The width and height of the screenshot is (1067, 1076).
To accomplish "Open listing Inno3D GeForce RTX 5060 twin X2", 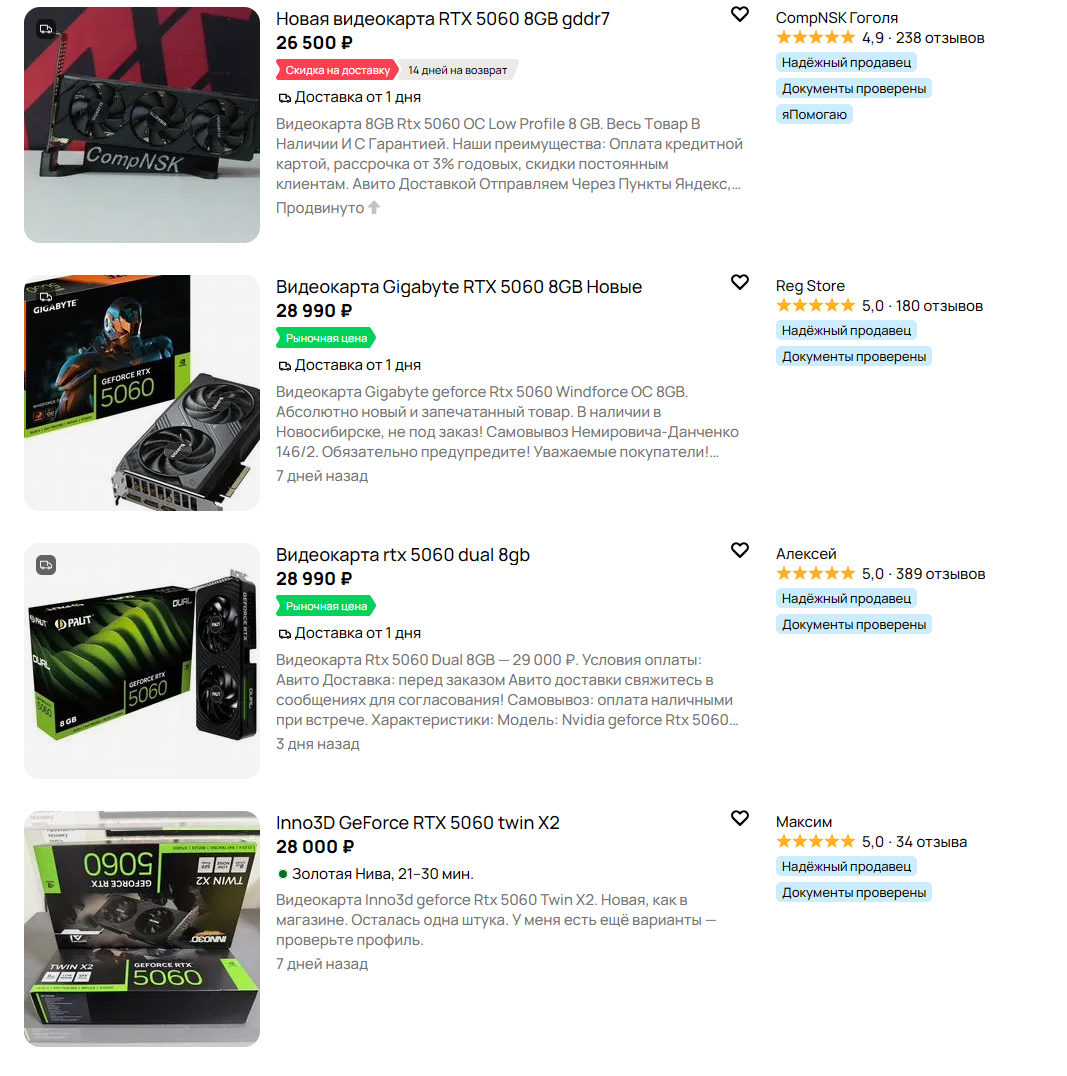I will click(418, 823).
